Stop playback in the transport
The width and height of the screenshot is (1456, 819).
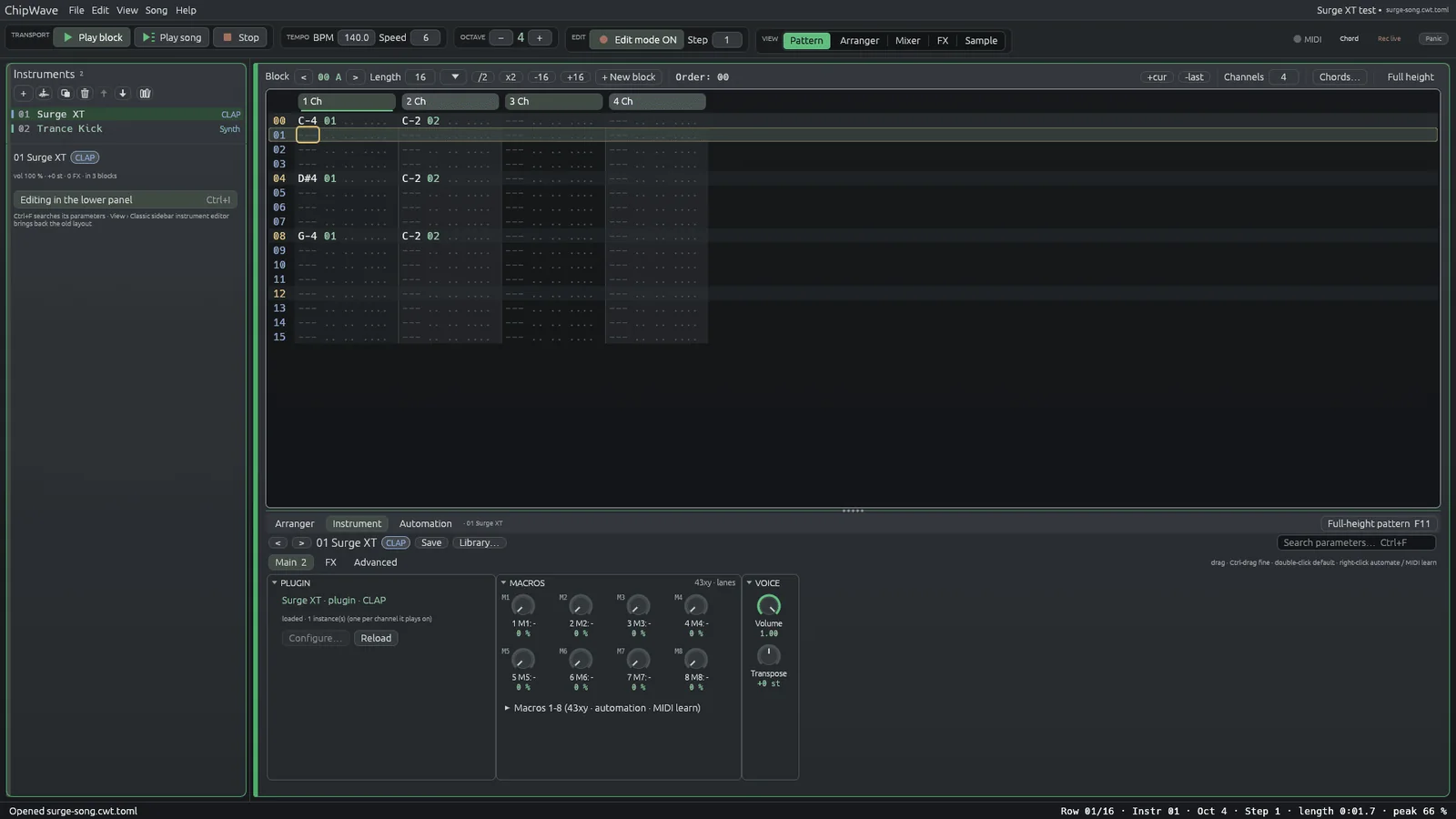[240, 37]
